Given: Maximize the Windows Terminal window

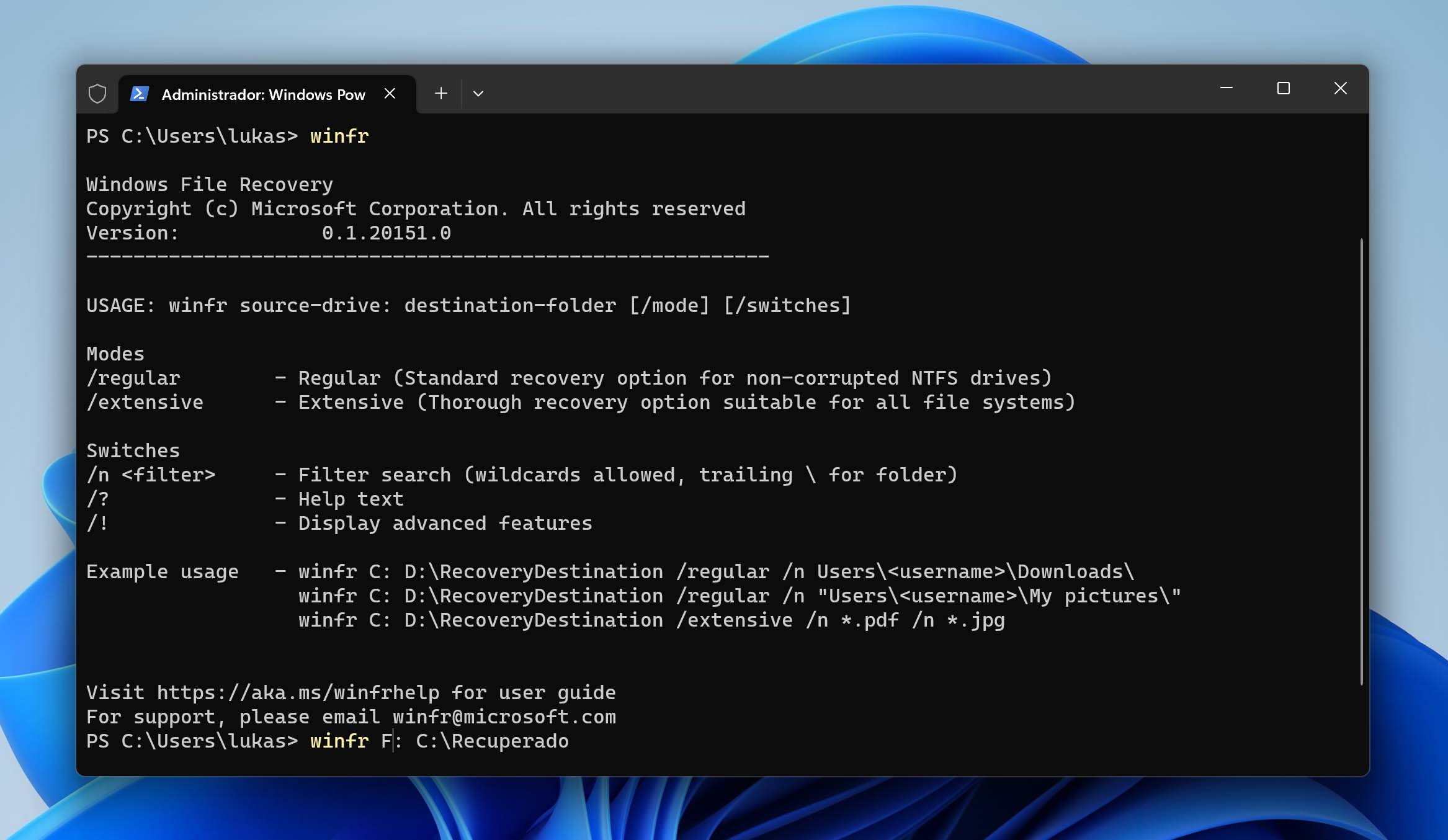Looking at the screenshot, I should coord(1284,89).
